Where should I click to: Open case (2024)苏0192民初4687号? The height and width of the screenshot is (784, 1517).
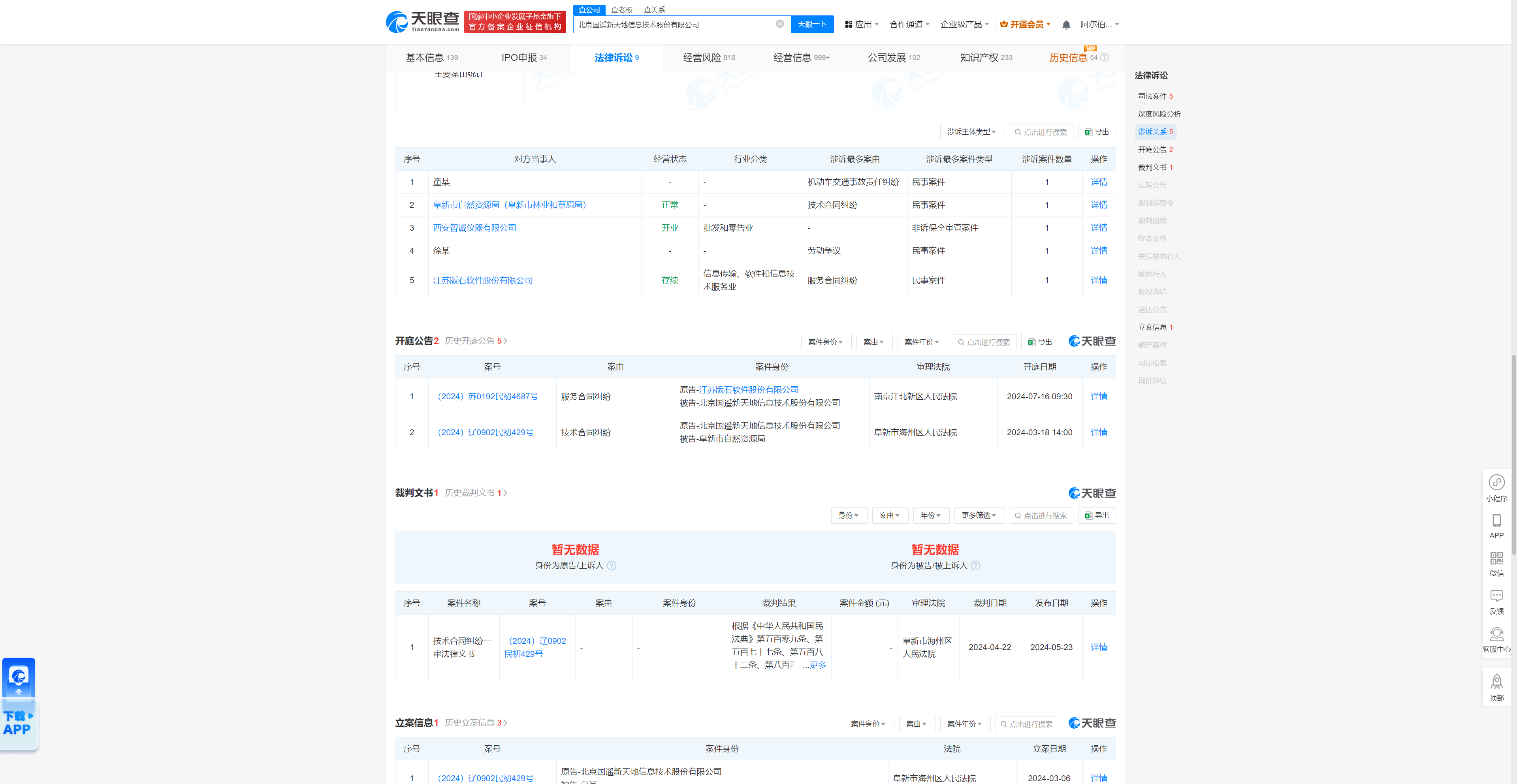click(x=487, y=397)
